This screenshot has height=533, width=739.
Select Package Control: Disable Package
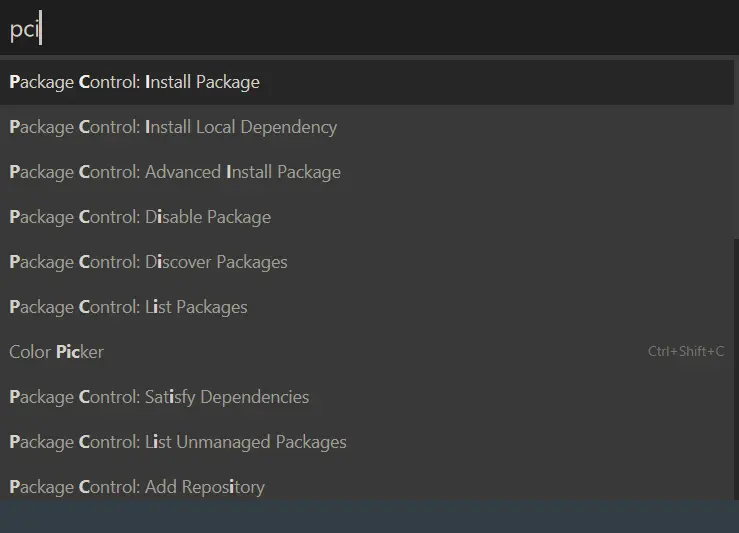[140, 217]
